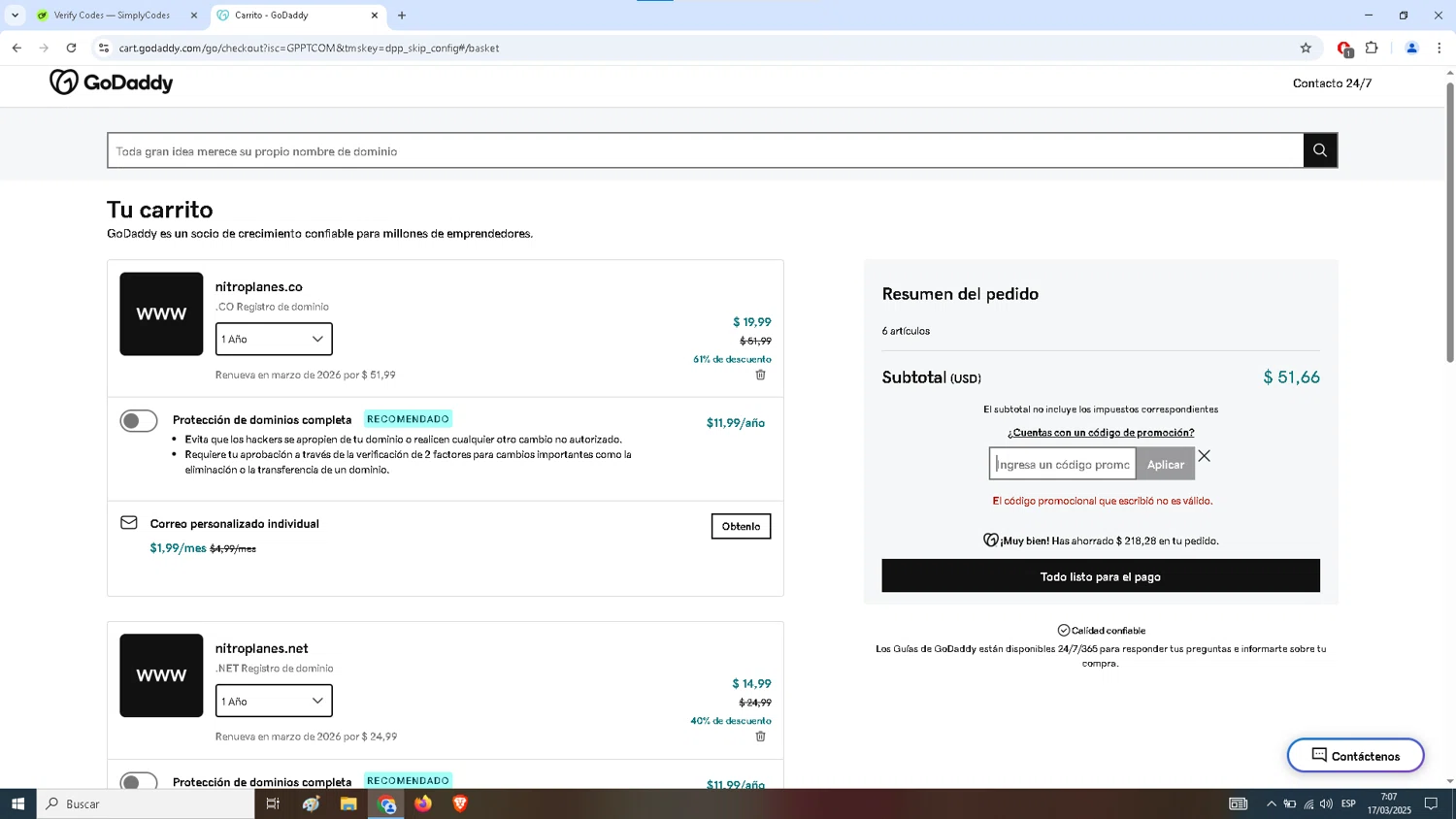Open the 1 Año dropdown for nitroplanes.co

pyautogui.click(x=274, y=339)
